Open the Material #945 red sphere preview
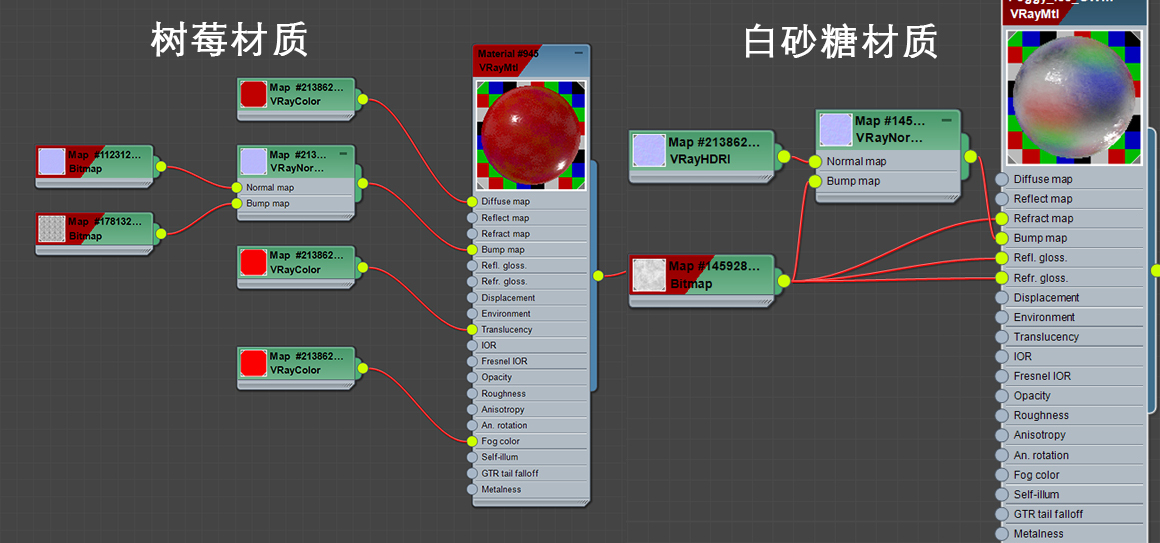 (x=531, y=135)
